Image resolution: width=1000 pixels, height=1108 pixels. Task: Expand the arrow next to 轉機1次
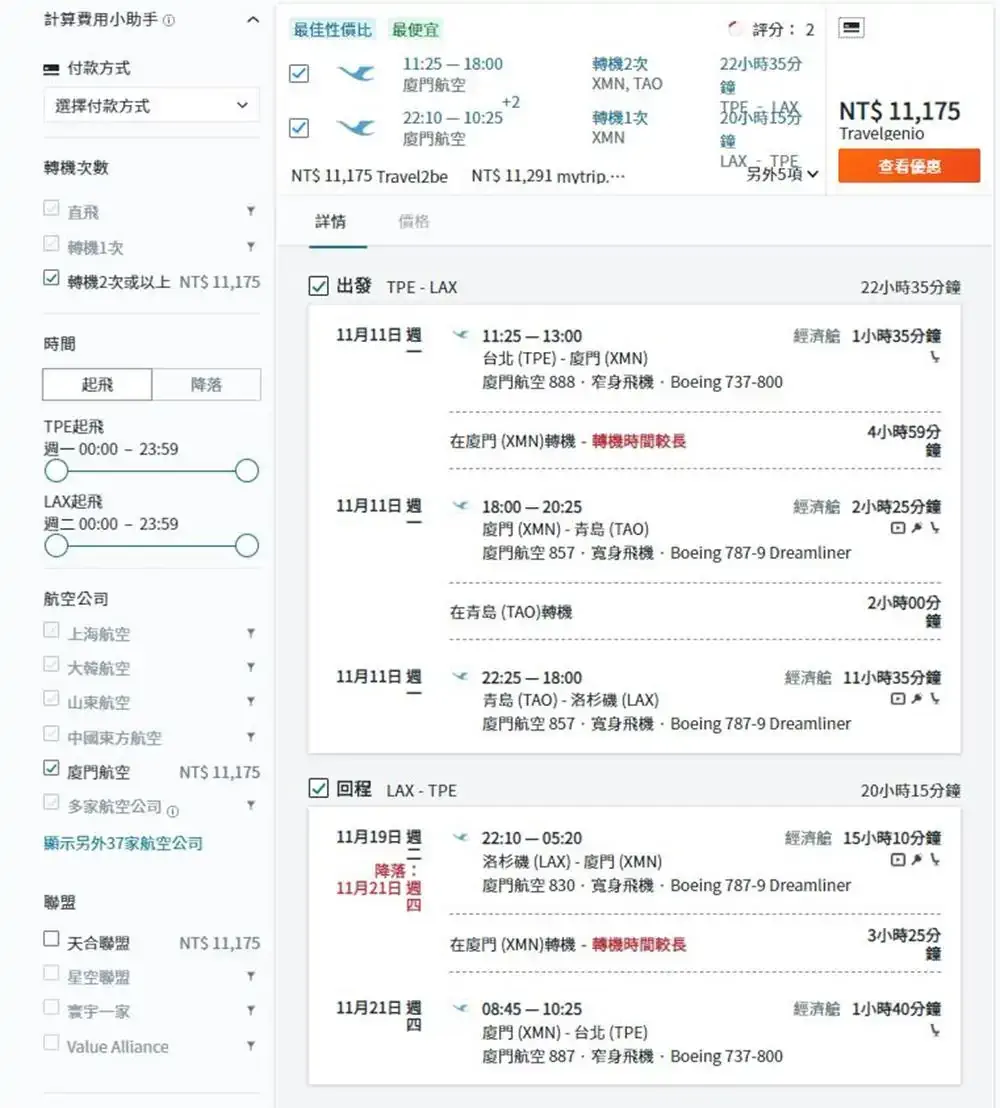251,246
